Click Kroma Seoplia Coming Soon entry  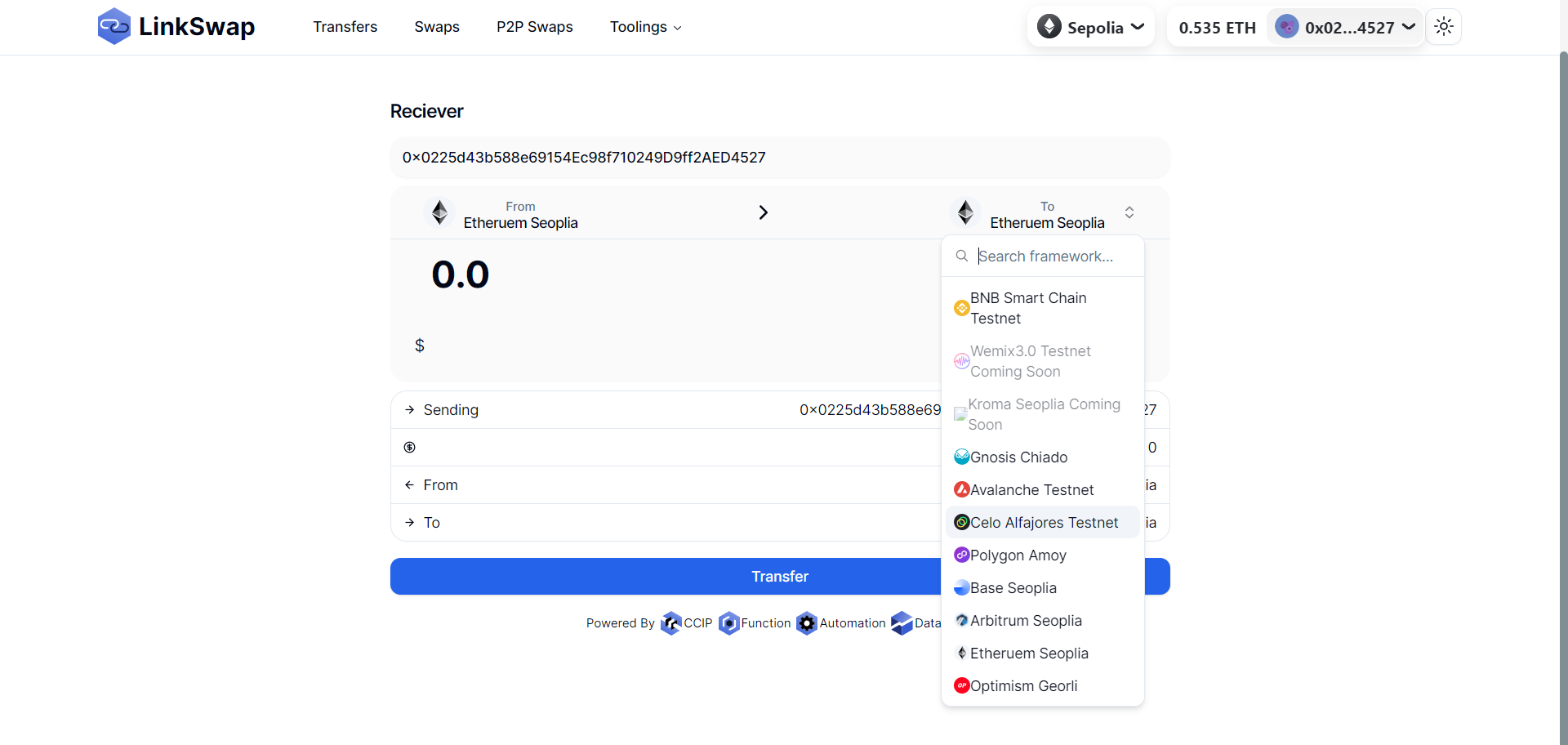pyautogui.click(x=1043, y=414)
